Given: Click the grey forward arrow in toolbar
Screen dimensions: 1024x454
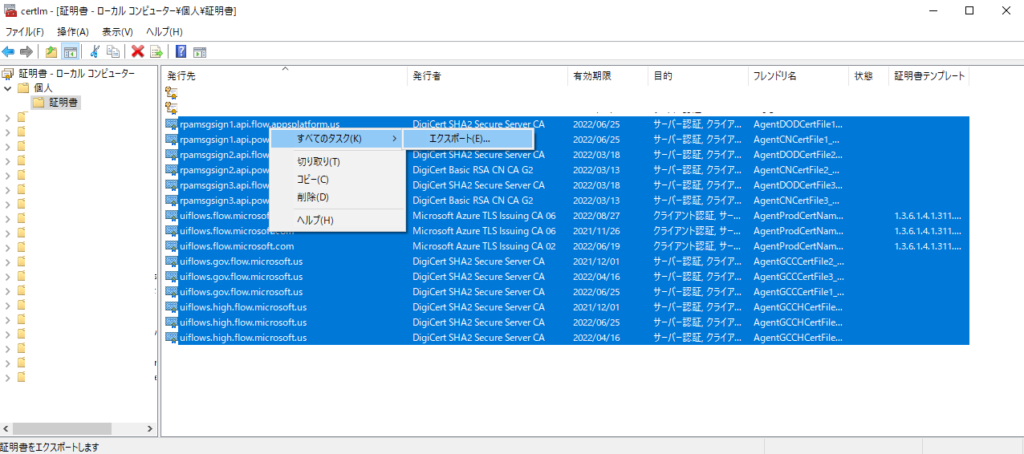Looking at the screenshot, I should tap(26, 51).
